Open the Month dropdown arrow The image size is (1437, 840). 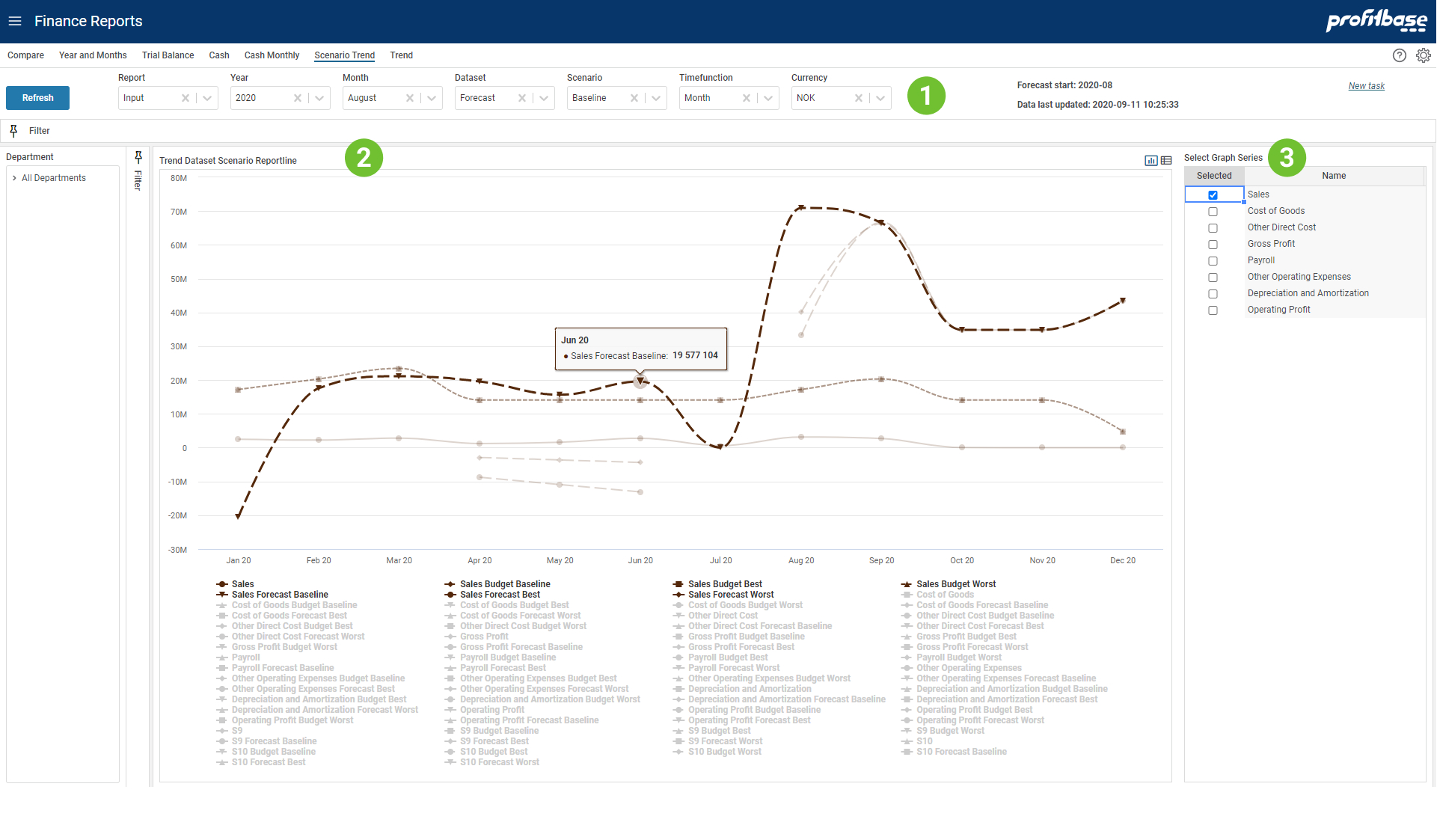[432, 98]
